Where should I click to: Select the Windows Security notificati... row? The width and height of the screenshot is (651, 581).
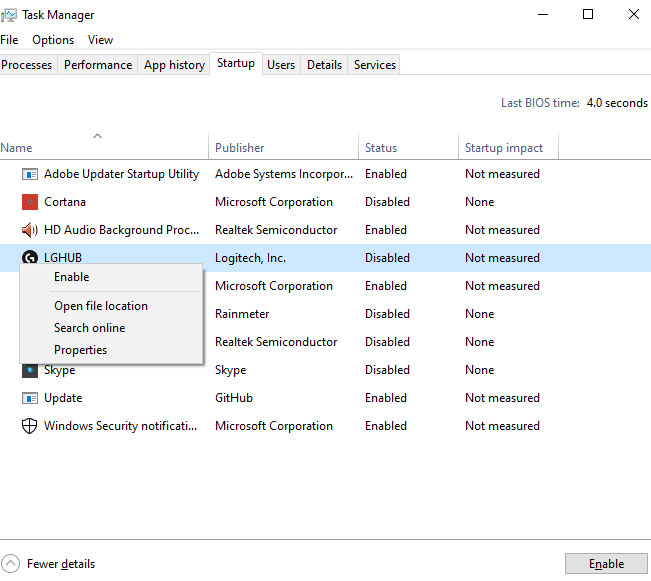coord(326,426)
